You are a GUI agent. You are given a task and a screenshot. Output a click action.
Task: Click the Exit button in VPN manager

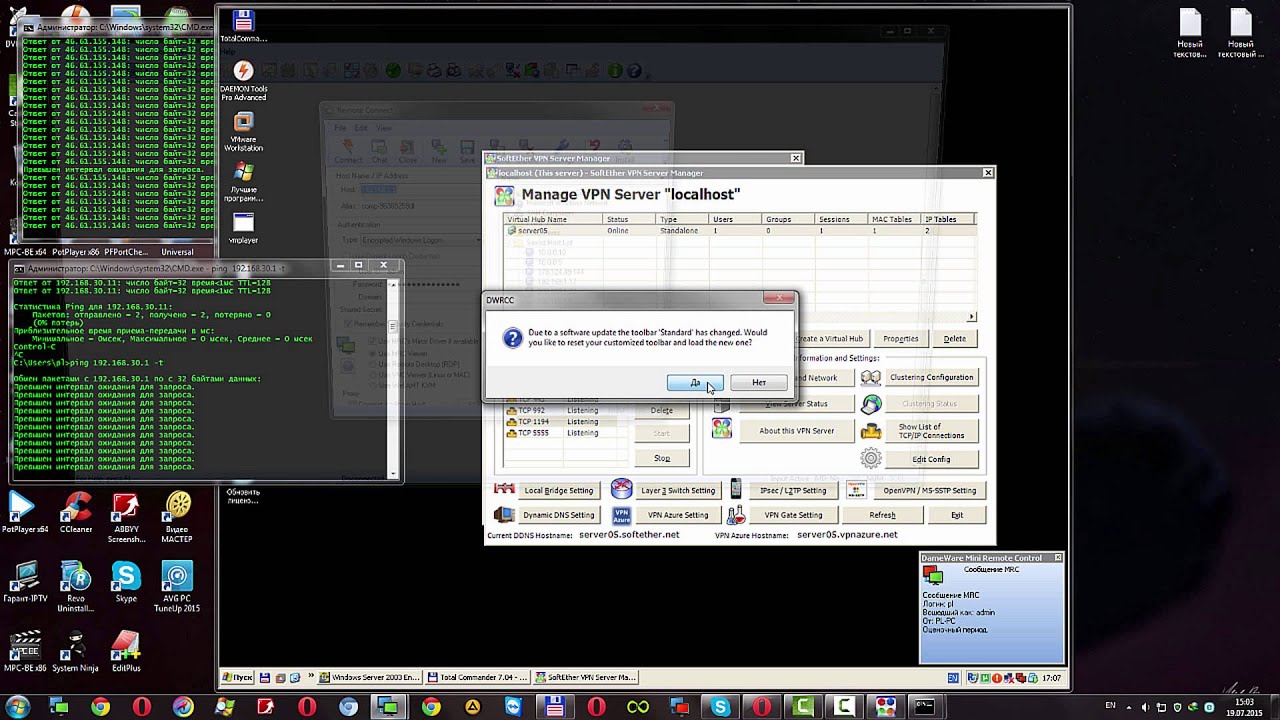click(957, 515)
